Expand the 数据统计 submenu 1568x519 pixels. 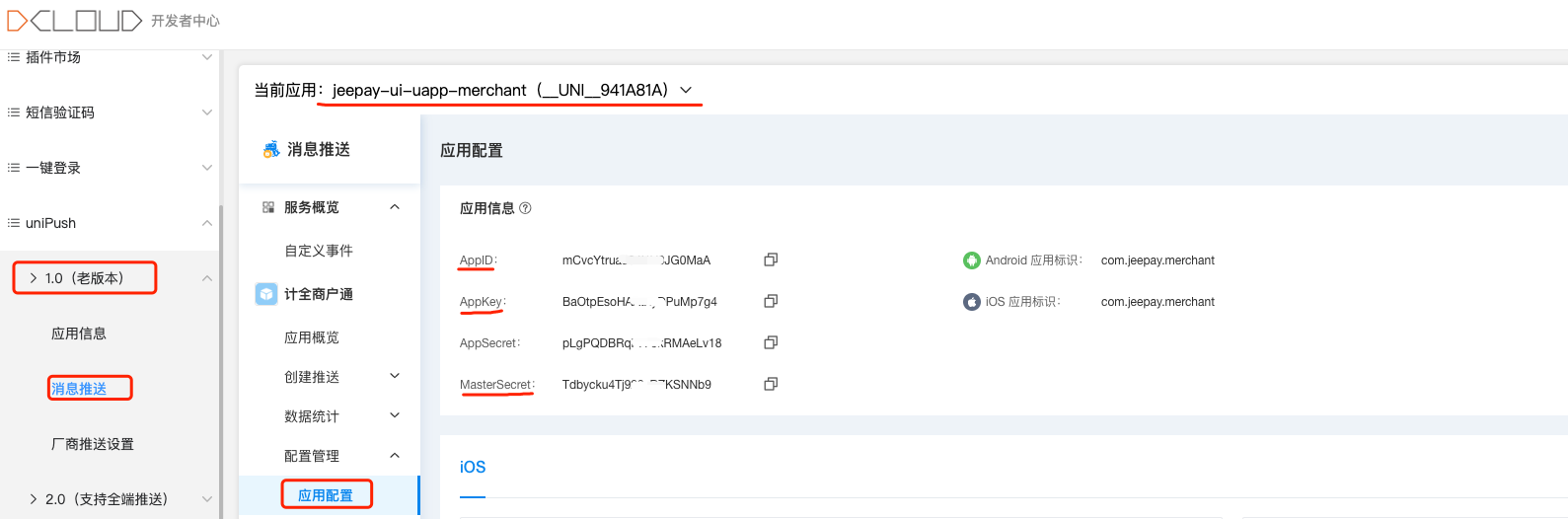tap(395, 415)
